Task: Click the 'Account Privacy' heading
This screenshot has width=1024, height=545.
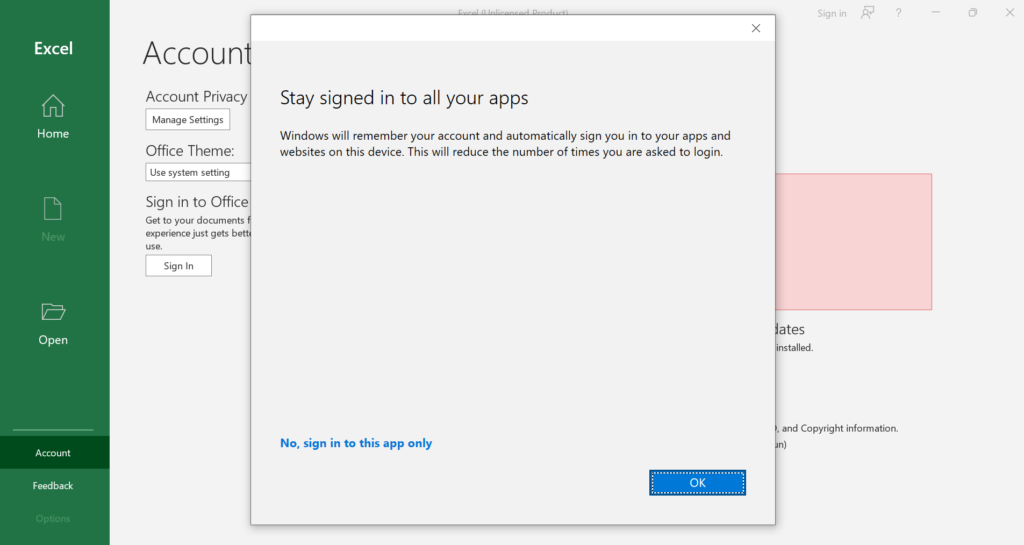Action: (197, 97)
